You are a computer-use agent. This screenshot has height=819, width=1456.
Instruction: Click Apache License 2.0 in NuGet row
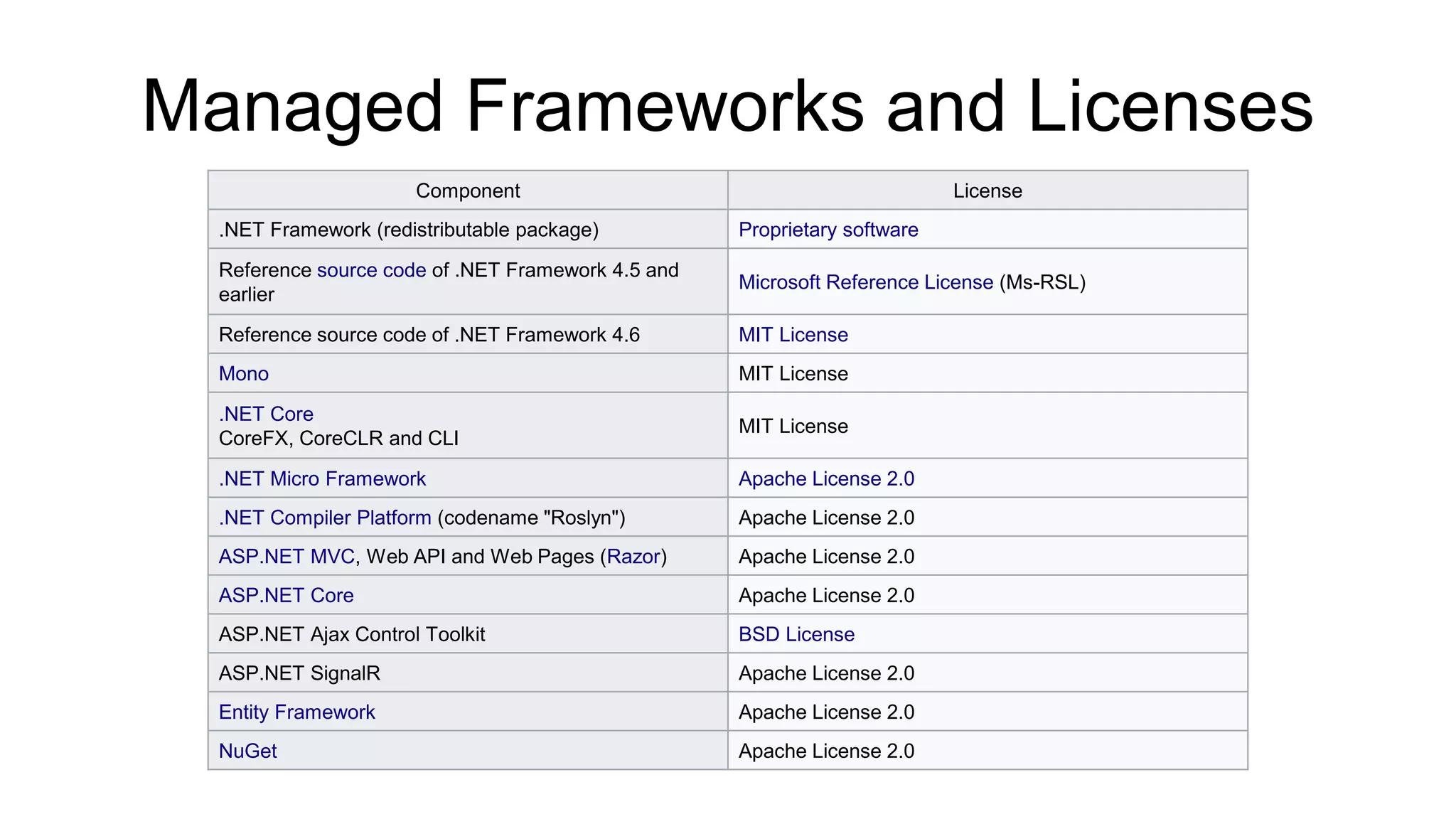[x=826, y=751]
